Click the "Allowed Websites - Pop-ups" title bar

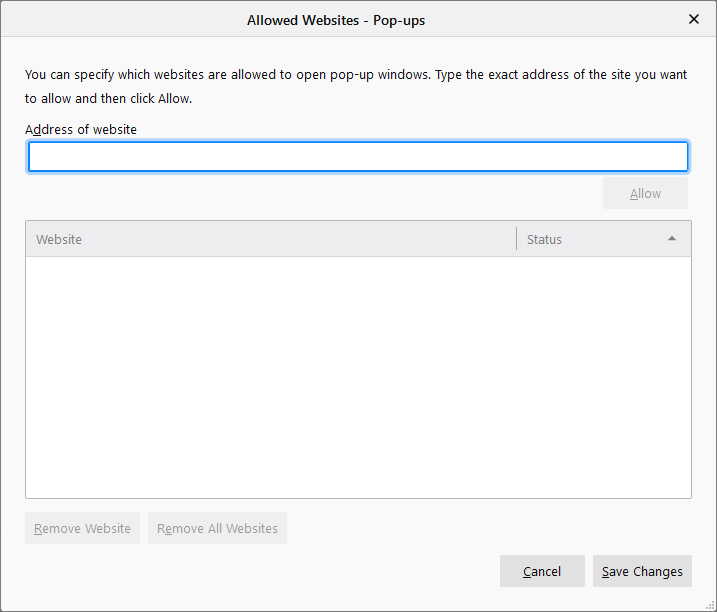coord(336,20)
